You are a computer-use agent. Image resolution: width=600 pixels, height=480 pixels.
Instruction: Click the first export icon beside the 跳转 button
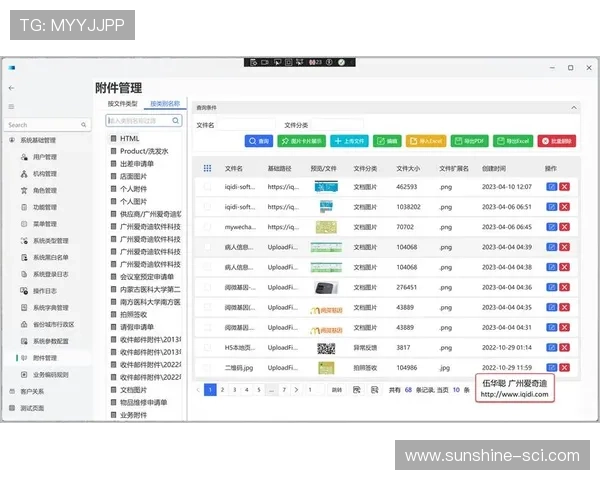tap(356, 390)
